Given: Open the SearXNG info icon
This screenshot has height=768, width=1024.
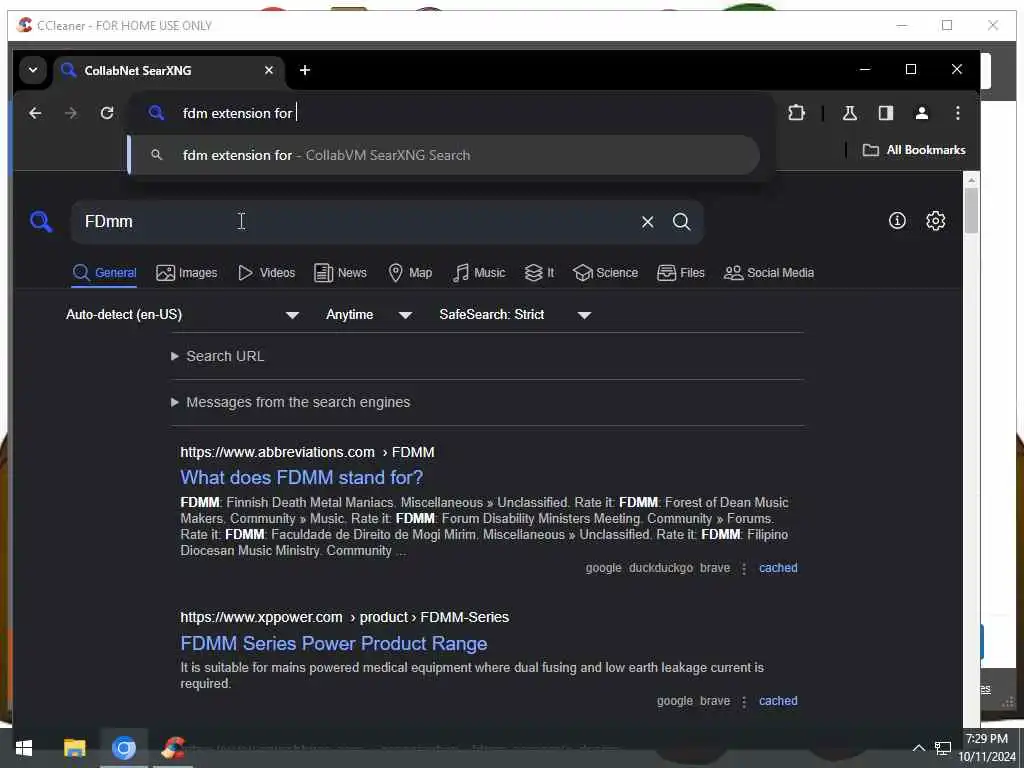Looking at the screenshot, I should 897,221.
